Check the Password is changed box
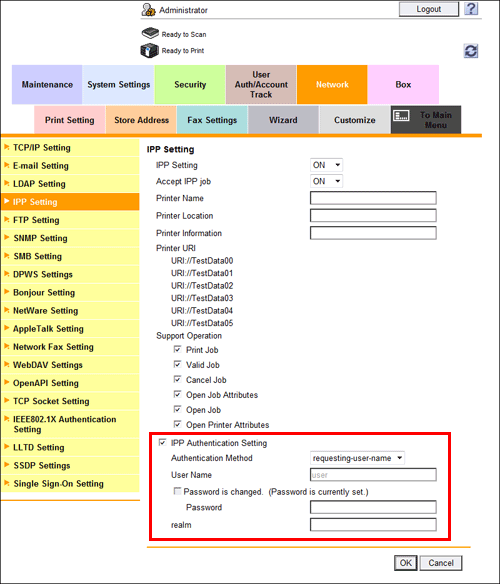500x584 pixels. pyautogui.click(x=178, y=491)
